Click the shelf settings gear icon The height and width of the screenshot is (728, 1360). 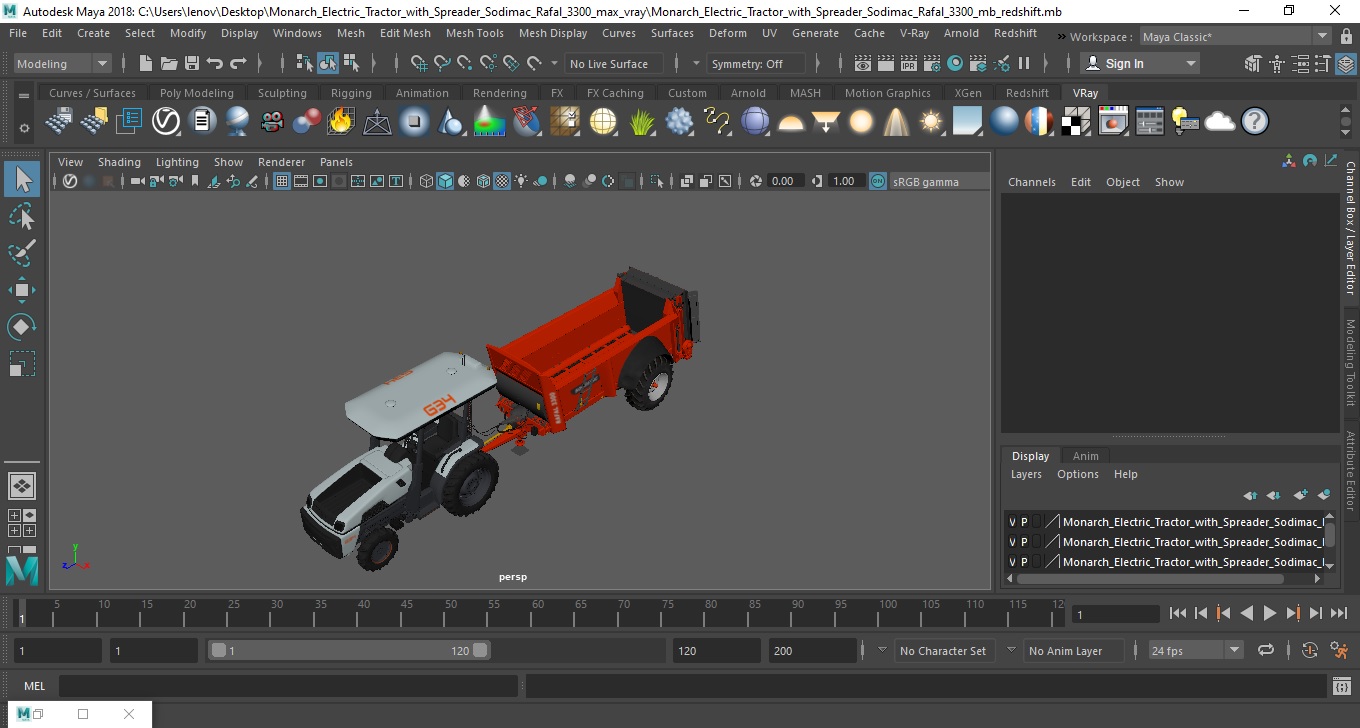coord(24,128)
